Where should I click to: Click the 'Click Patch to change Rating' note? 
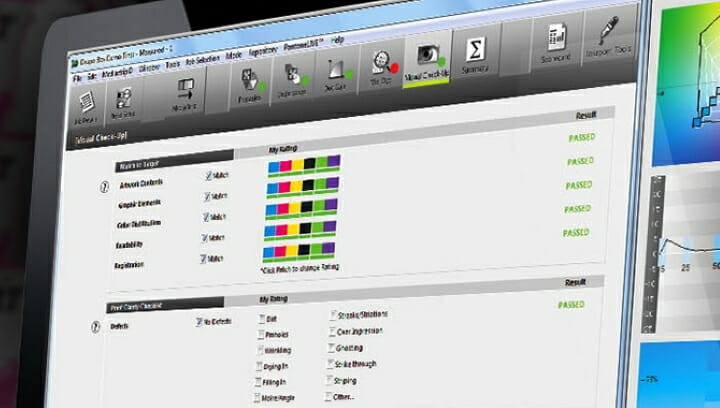tap(299, 268)
